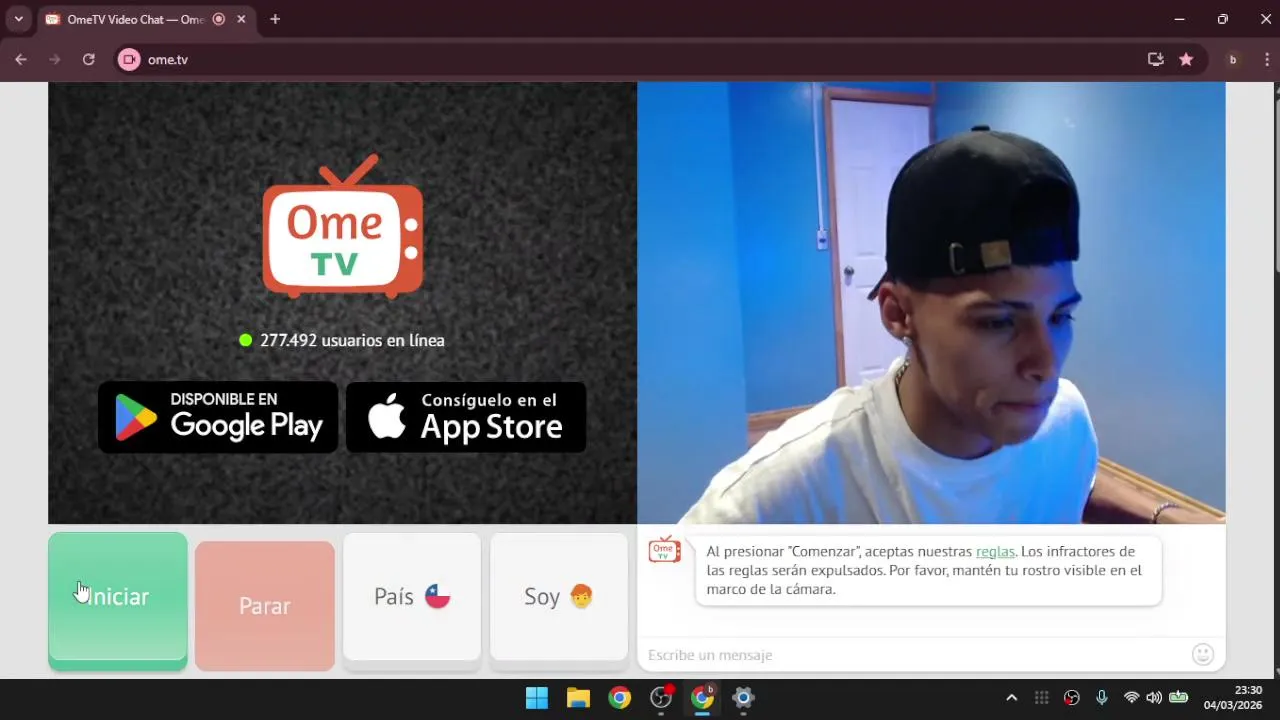1280x720 pixels.
Task: Click the battery tray icon
Action: pyautogui.click(x=1179, y=698)
